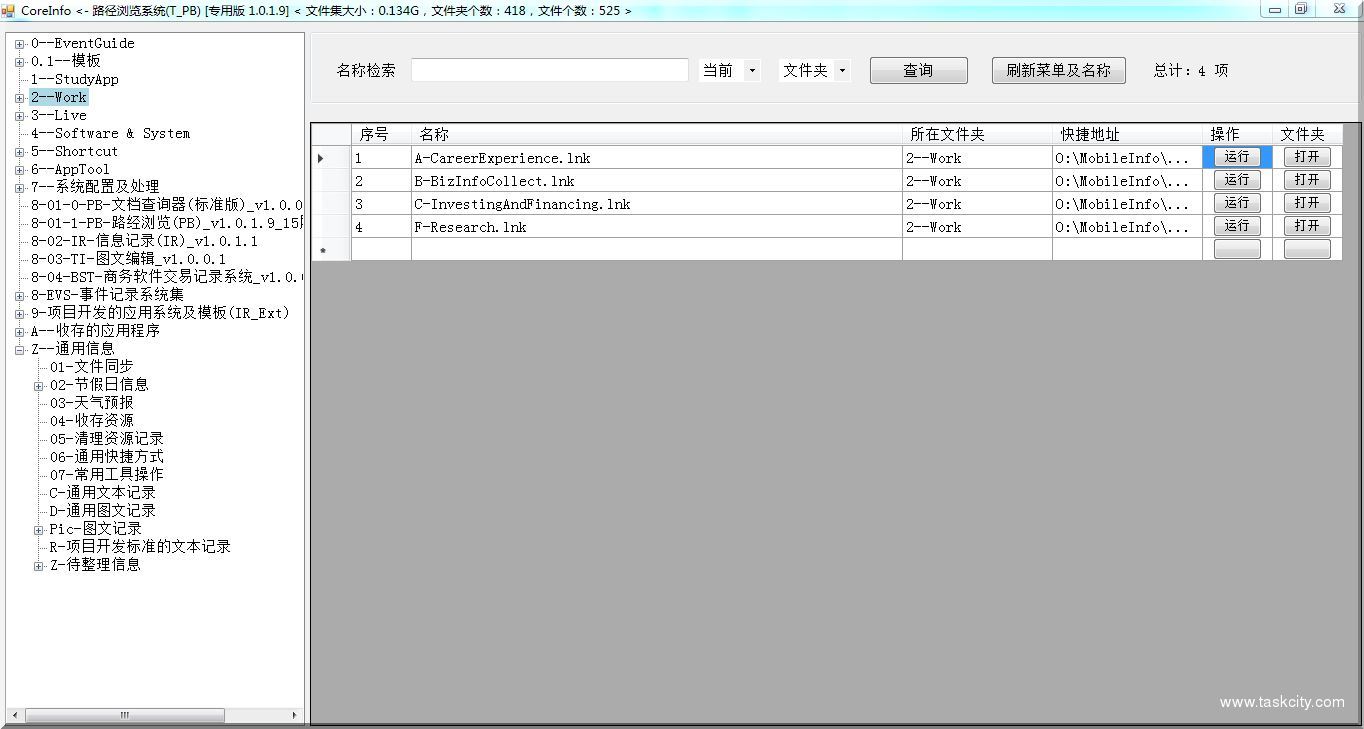Collapse the Z--通用信息 tree node

[19, 348]
